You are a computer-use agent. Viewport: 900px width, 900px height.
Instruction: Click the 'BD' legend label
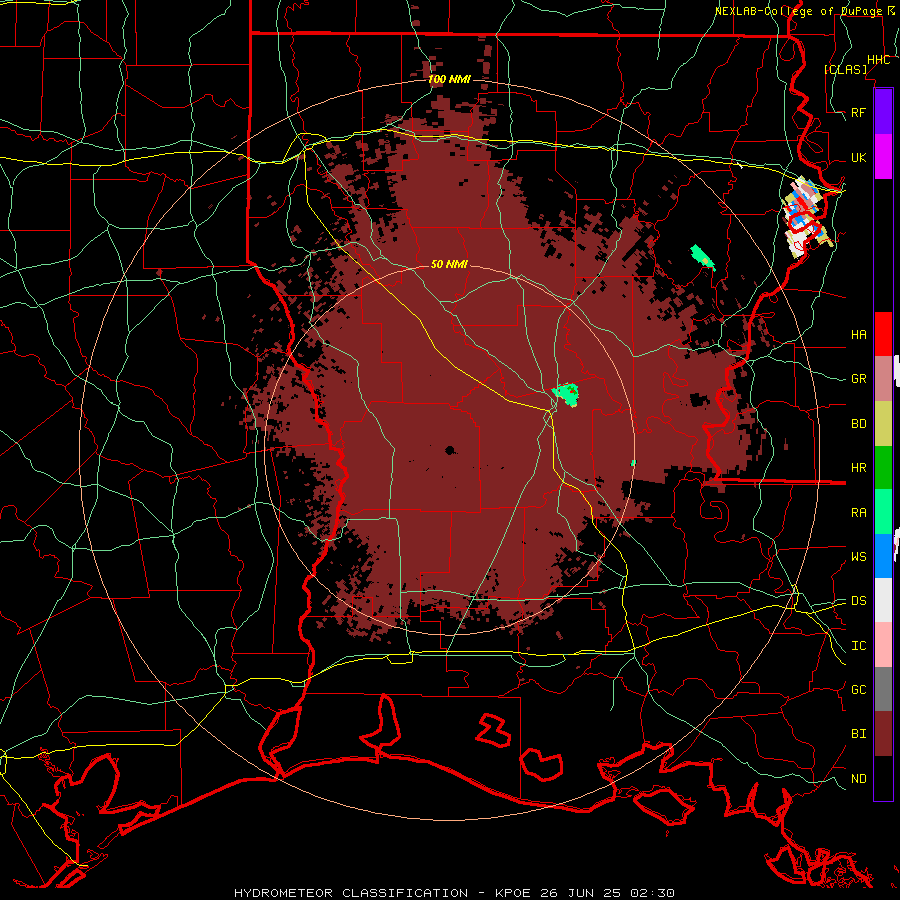point(859,424)
